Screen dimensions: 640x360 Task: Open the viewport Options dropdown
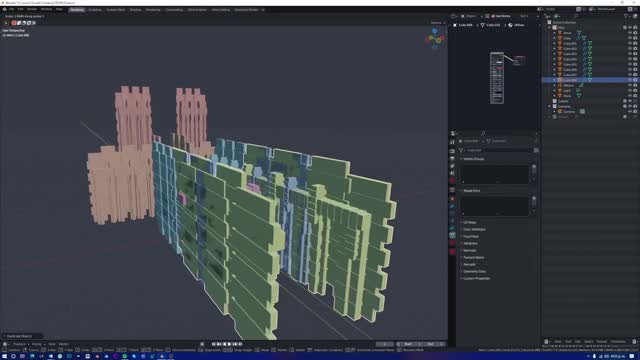[x=437, y=23]
